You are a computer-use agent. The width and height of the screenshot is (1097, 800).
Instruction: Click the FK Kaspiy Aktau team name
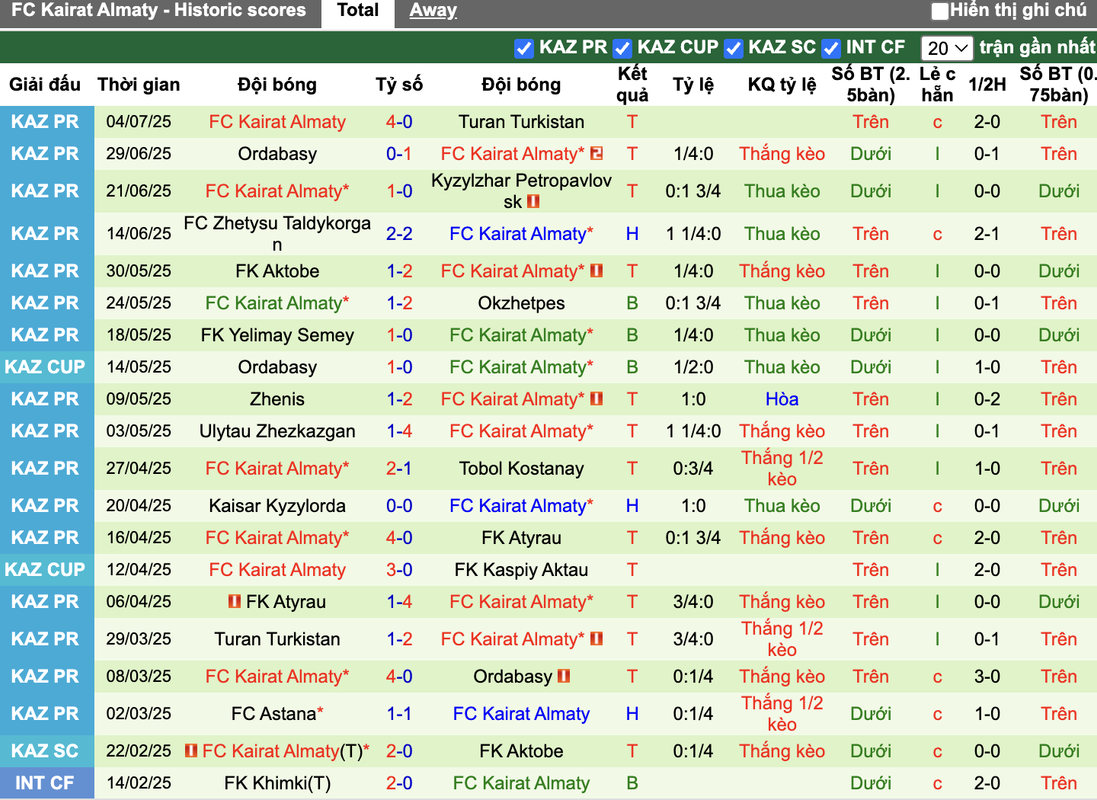[521, 570]
